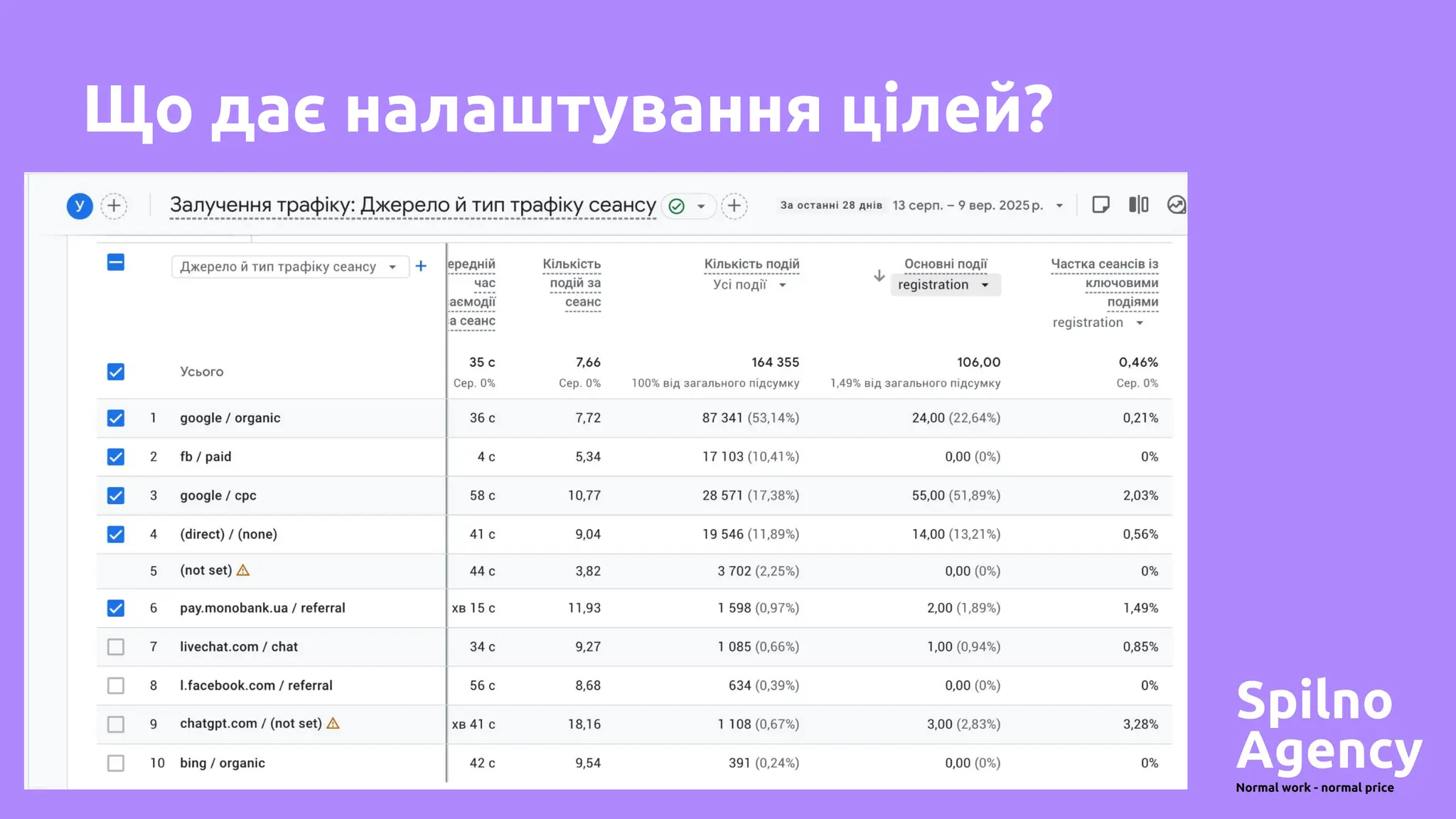Viewport: 1456px width, 819px height.
Task: Click the warning icon next to 'chatgpt.com / (not set)'
Action: 333,723
